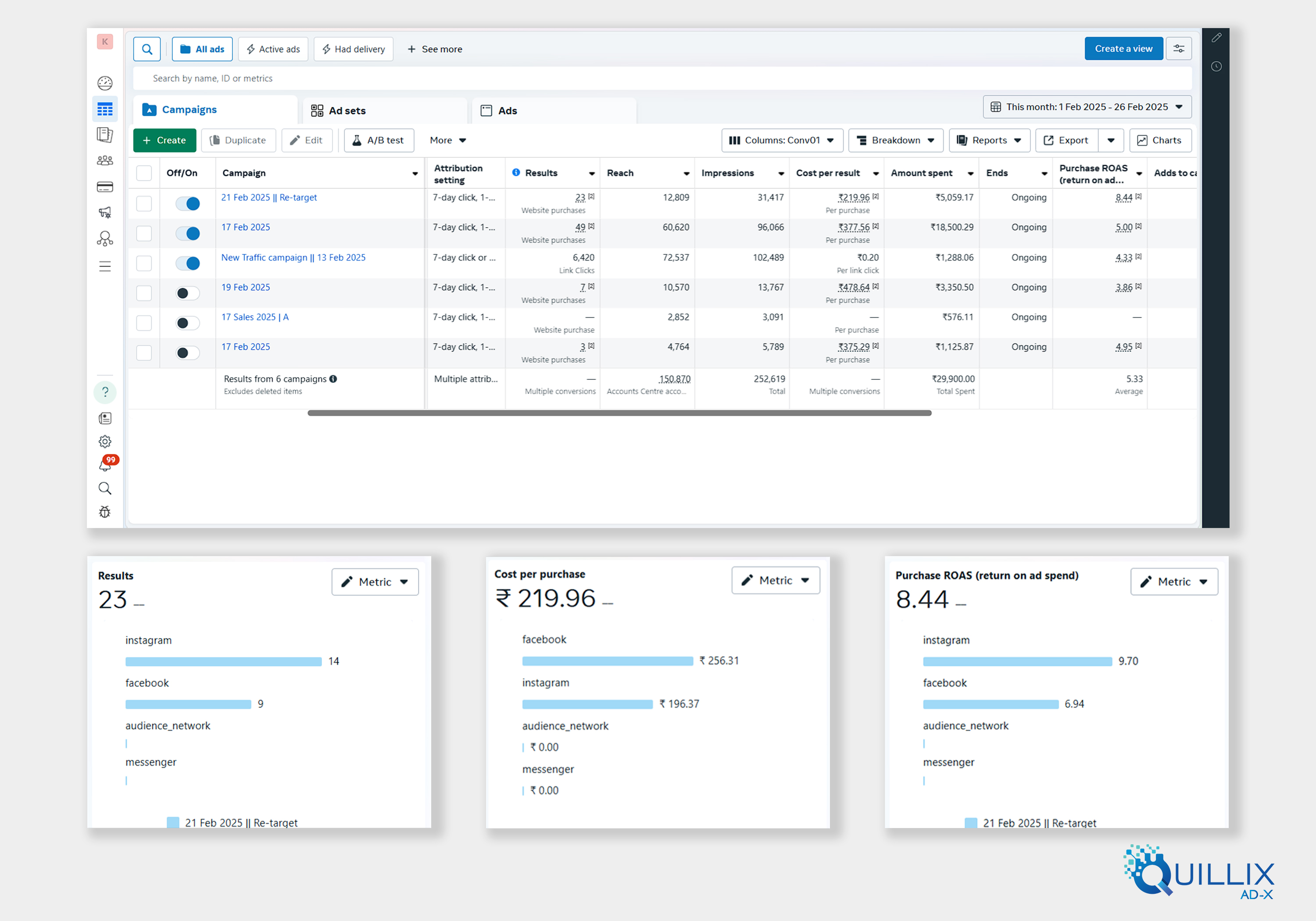
Task: Open the help question mark icon
Action: (105, 392)
